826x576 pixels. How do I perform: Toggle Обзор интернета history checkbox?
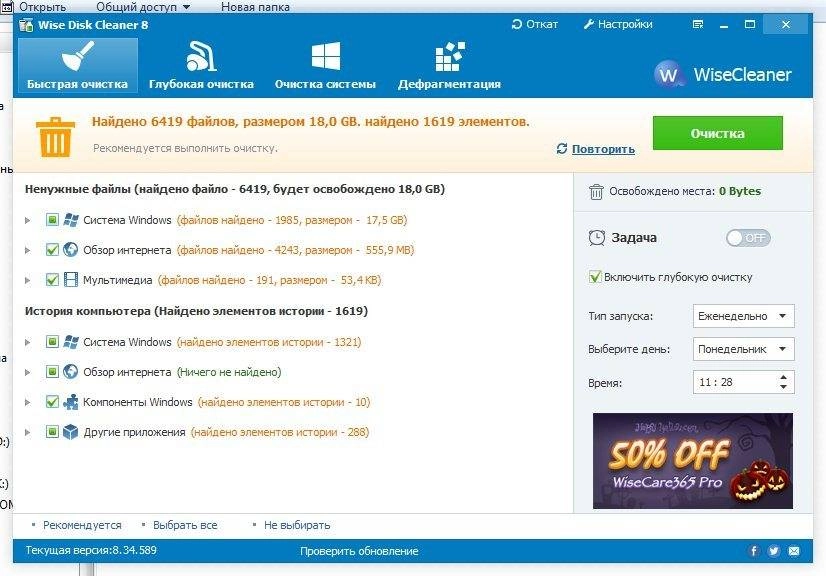52,372
